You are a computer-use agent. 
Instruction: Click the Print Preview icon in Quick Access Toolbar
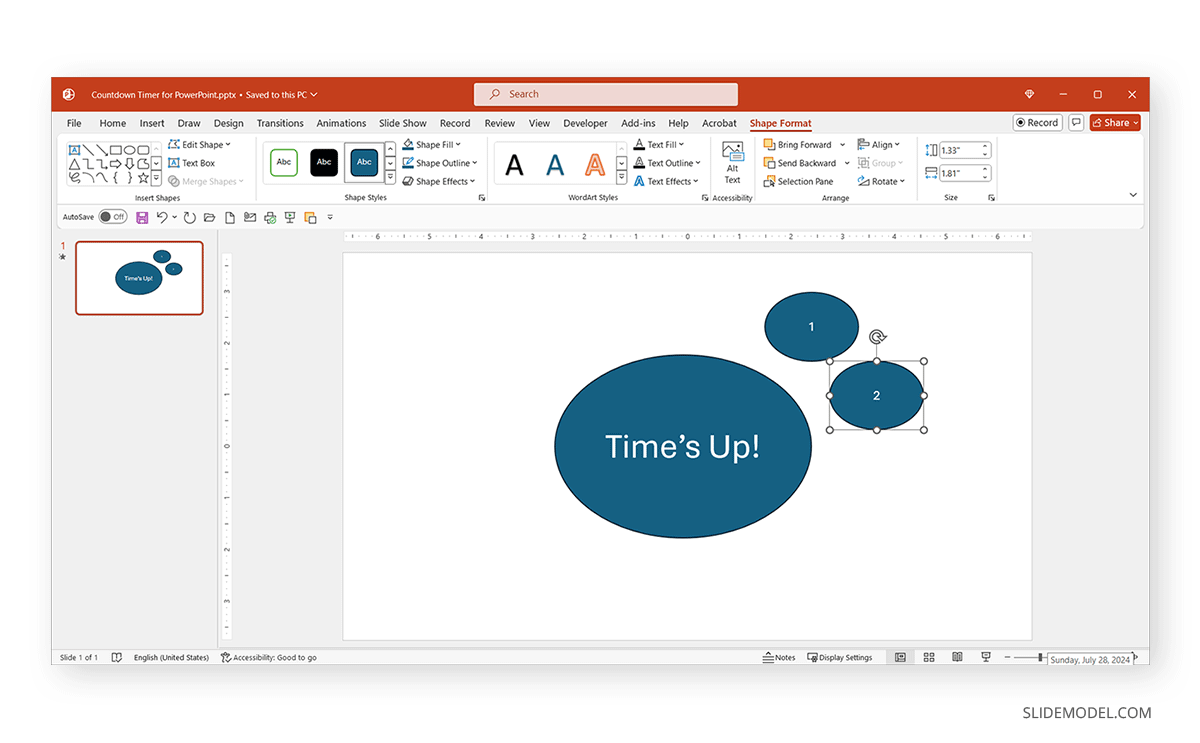point(269,217)
